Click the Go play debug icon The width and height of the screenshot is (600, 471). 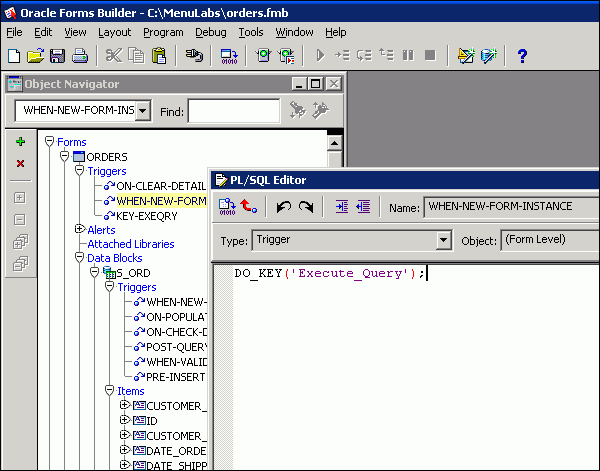[321, 56]
